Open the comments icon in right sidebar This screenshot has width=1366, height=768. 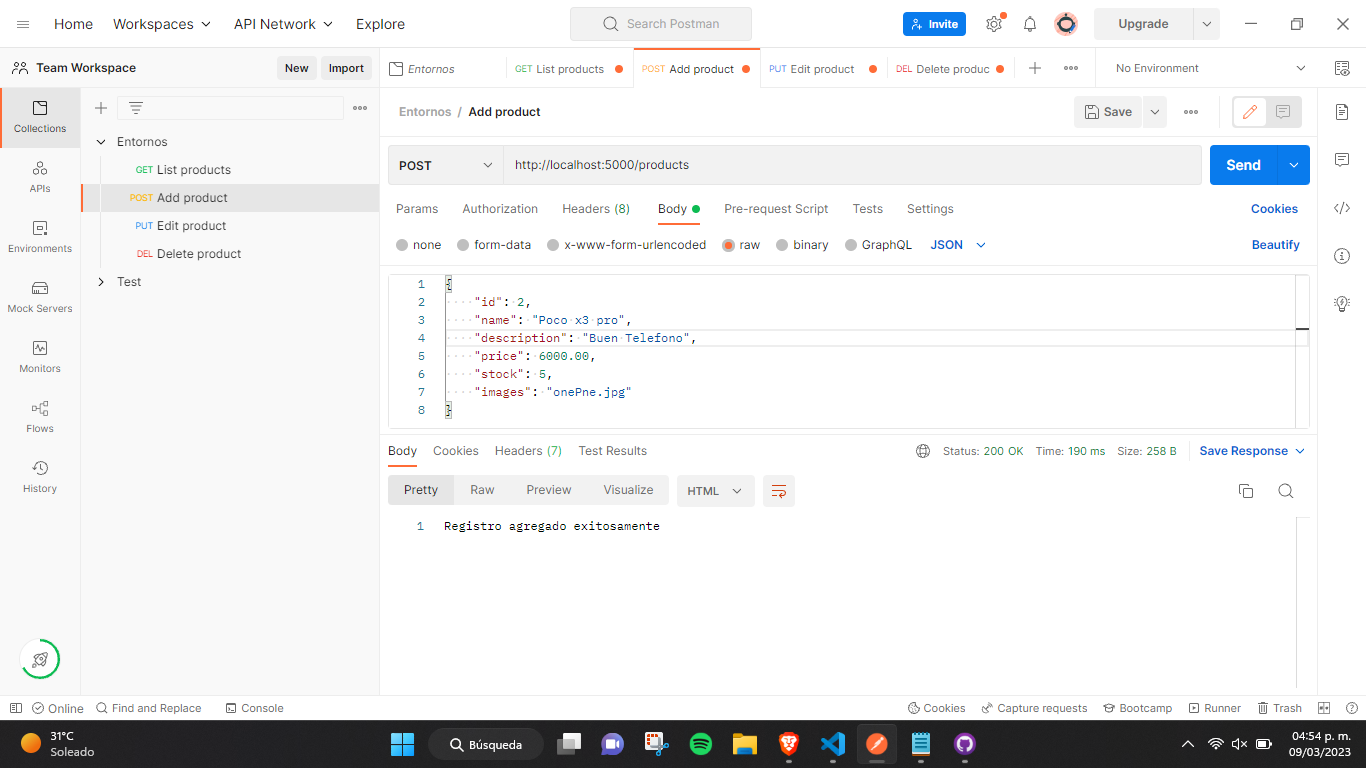pyautogui.click(x=1342, y=160)
